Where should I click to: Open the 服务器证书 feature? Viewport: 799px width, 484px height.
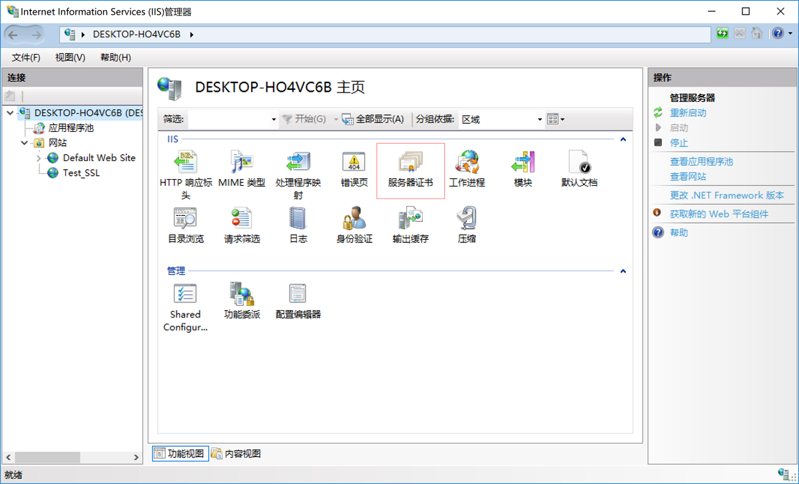pyautogui.click(x=410, y=170)
